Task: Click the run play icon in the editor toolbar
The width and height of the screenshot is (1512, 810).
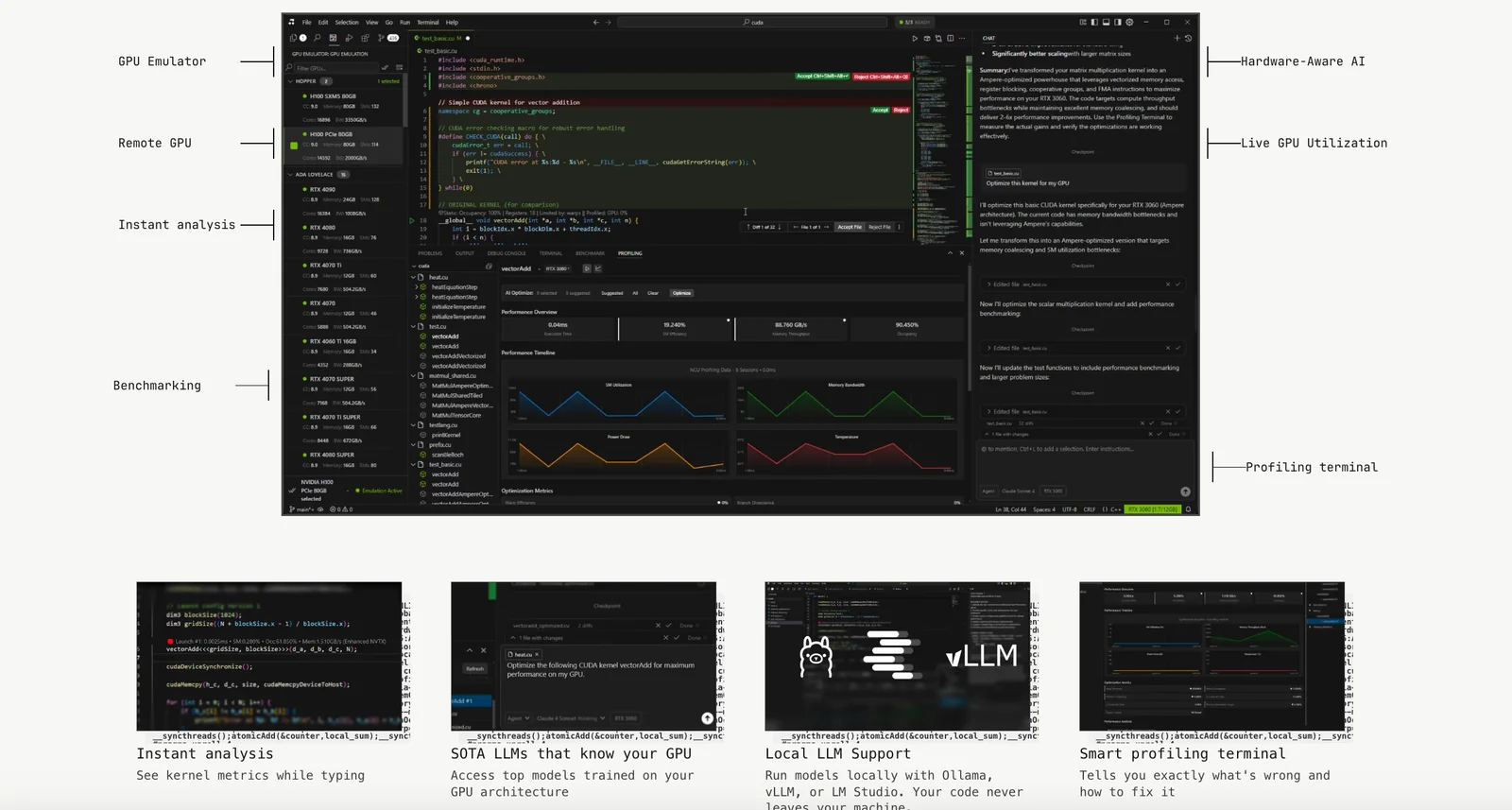Action: pyautogui.click(x=914, y=39)
